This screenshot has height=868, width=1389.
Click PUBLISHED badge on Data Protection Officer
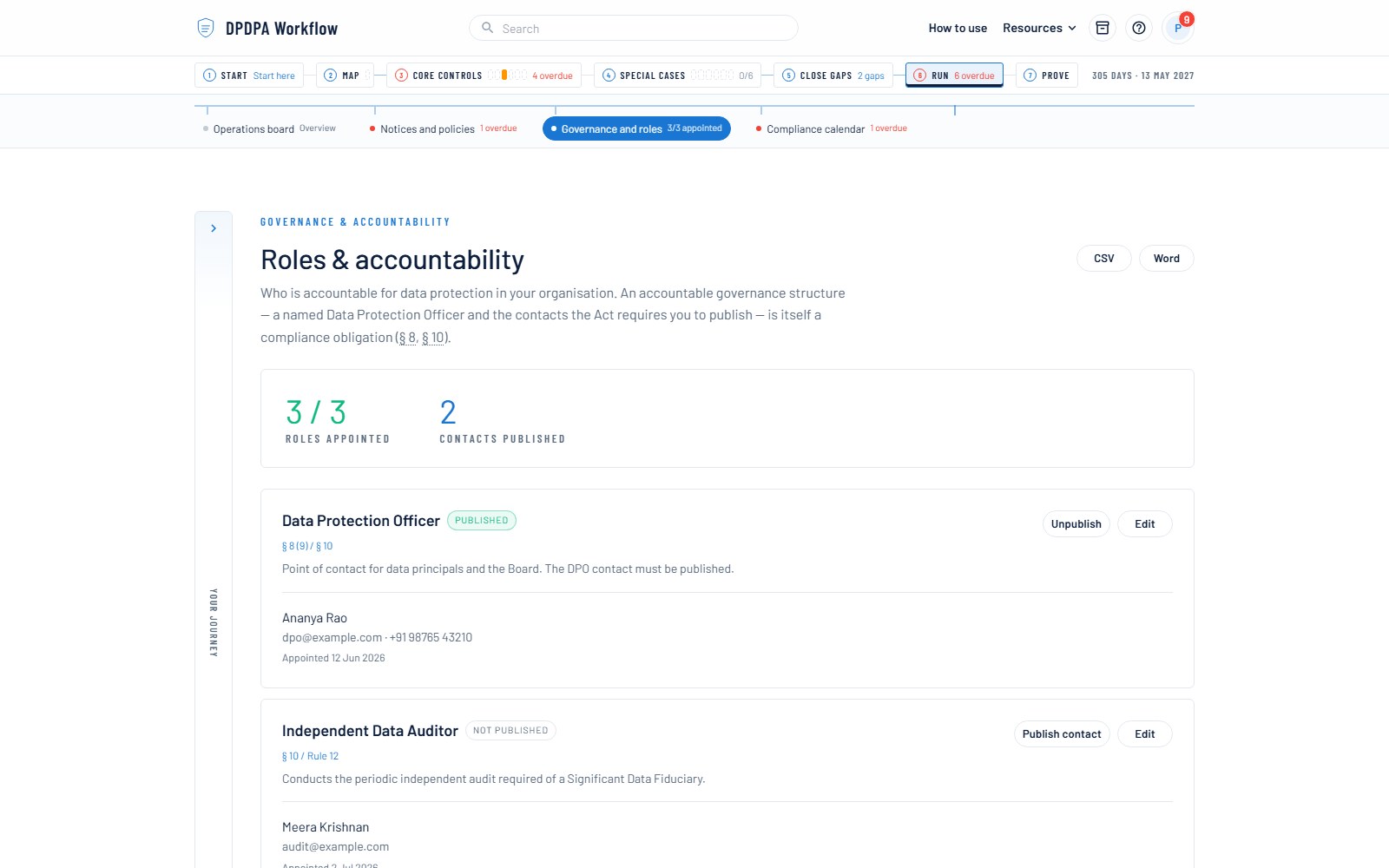(x=482, y=521)
